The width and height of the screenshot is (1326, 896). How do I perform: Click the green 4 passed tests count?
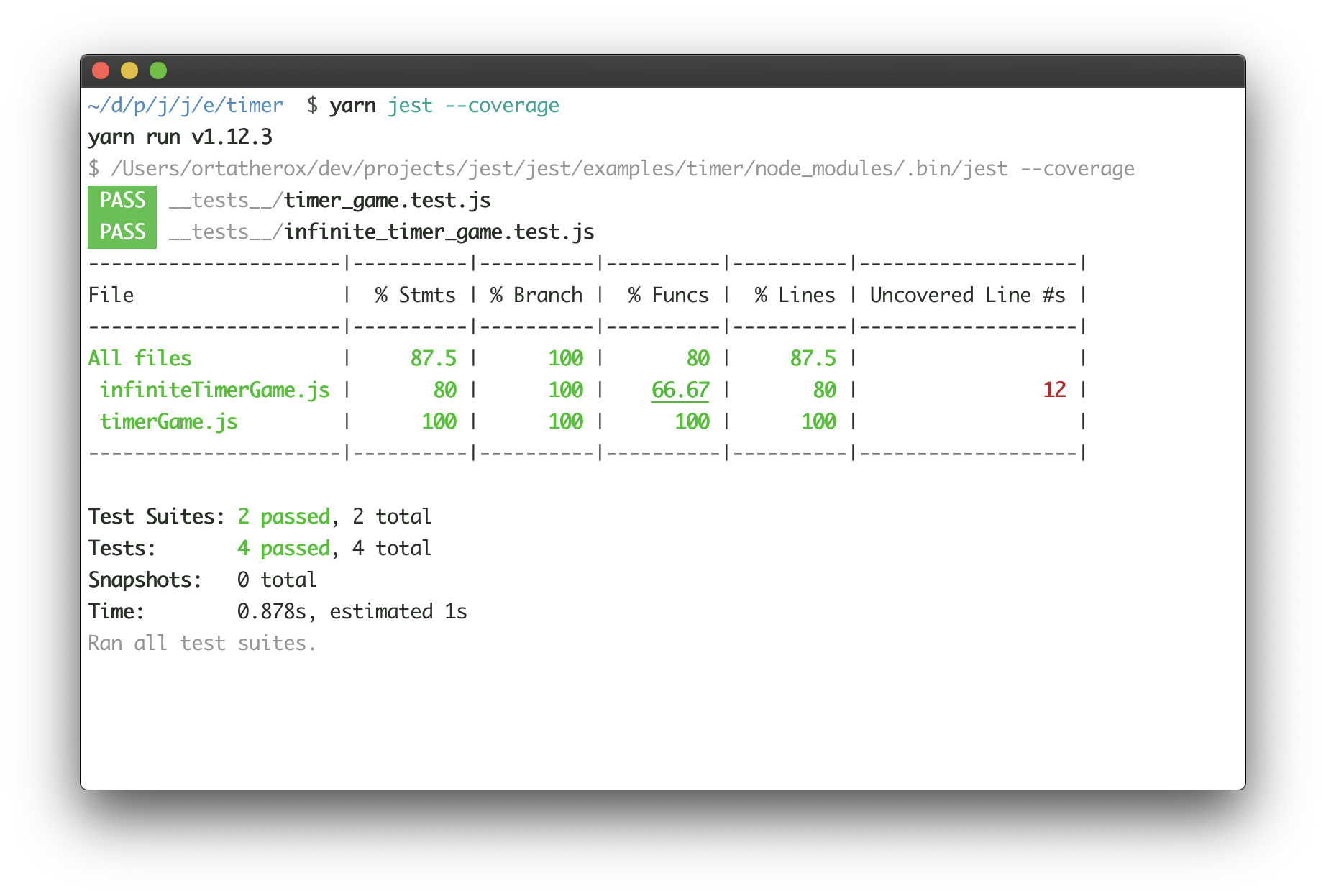coord(283,547)
